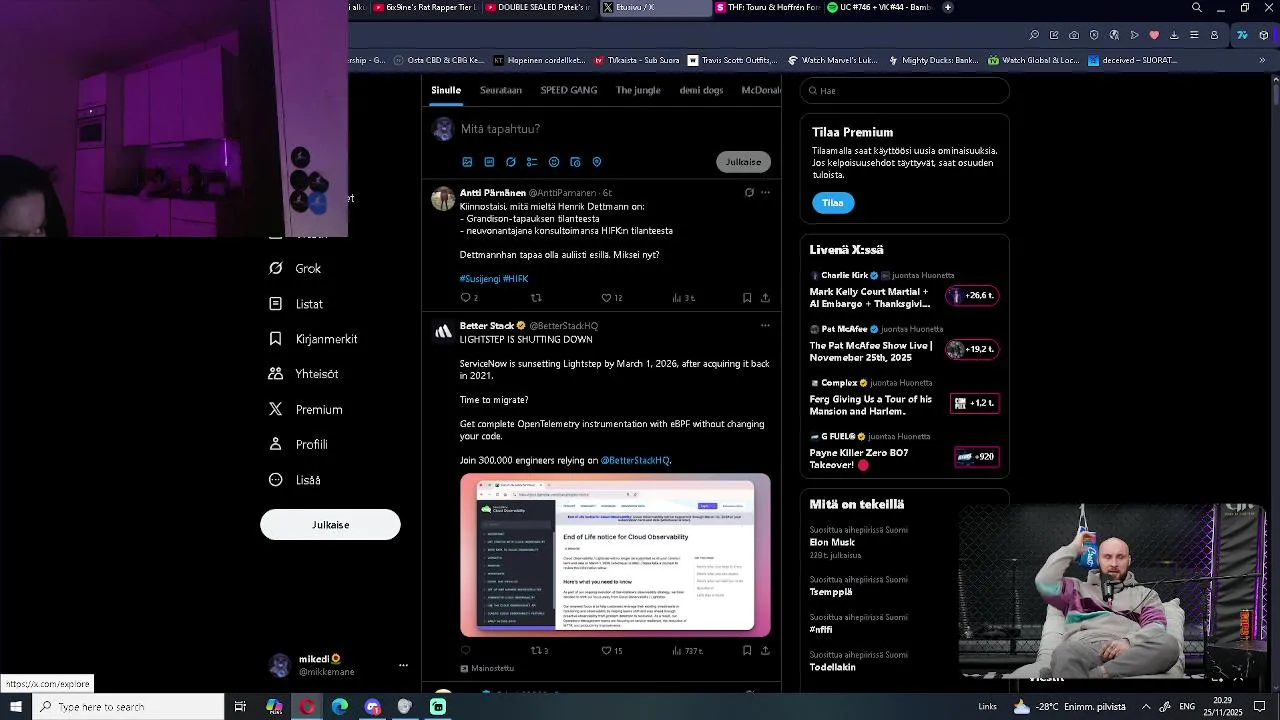Select the demi dogs tab

(701, 90)
